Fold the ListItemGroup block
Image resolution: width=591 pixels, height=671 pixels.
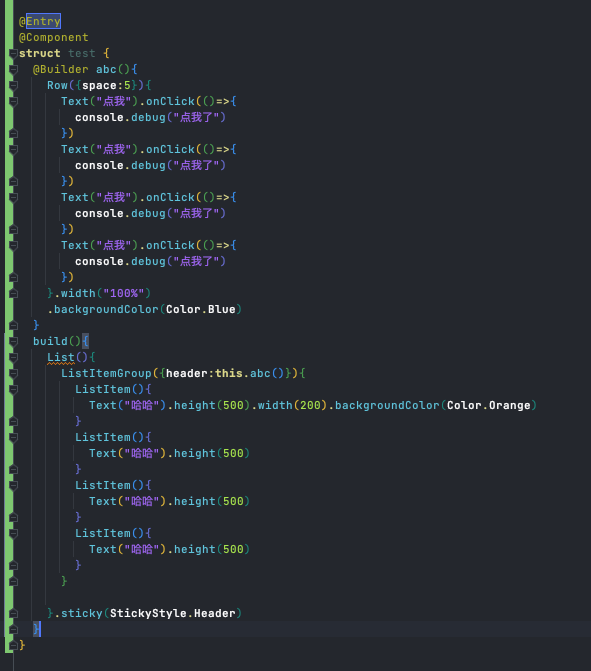13,374
